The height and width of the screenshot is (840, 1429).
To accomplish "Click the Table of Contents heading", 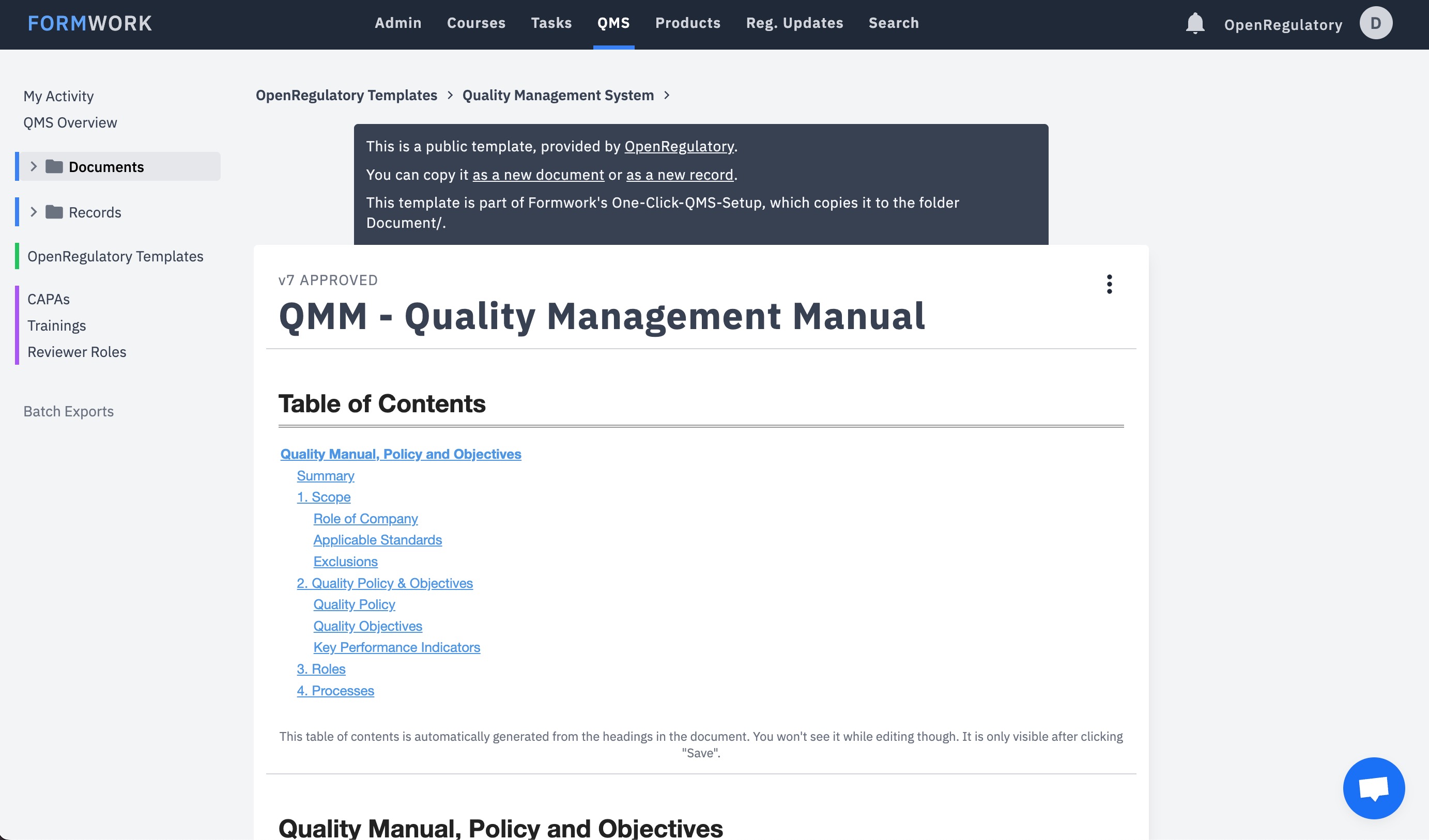I will (381, 403).
